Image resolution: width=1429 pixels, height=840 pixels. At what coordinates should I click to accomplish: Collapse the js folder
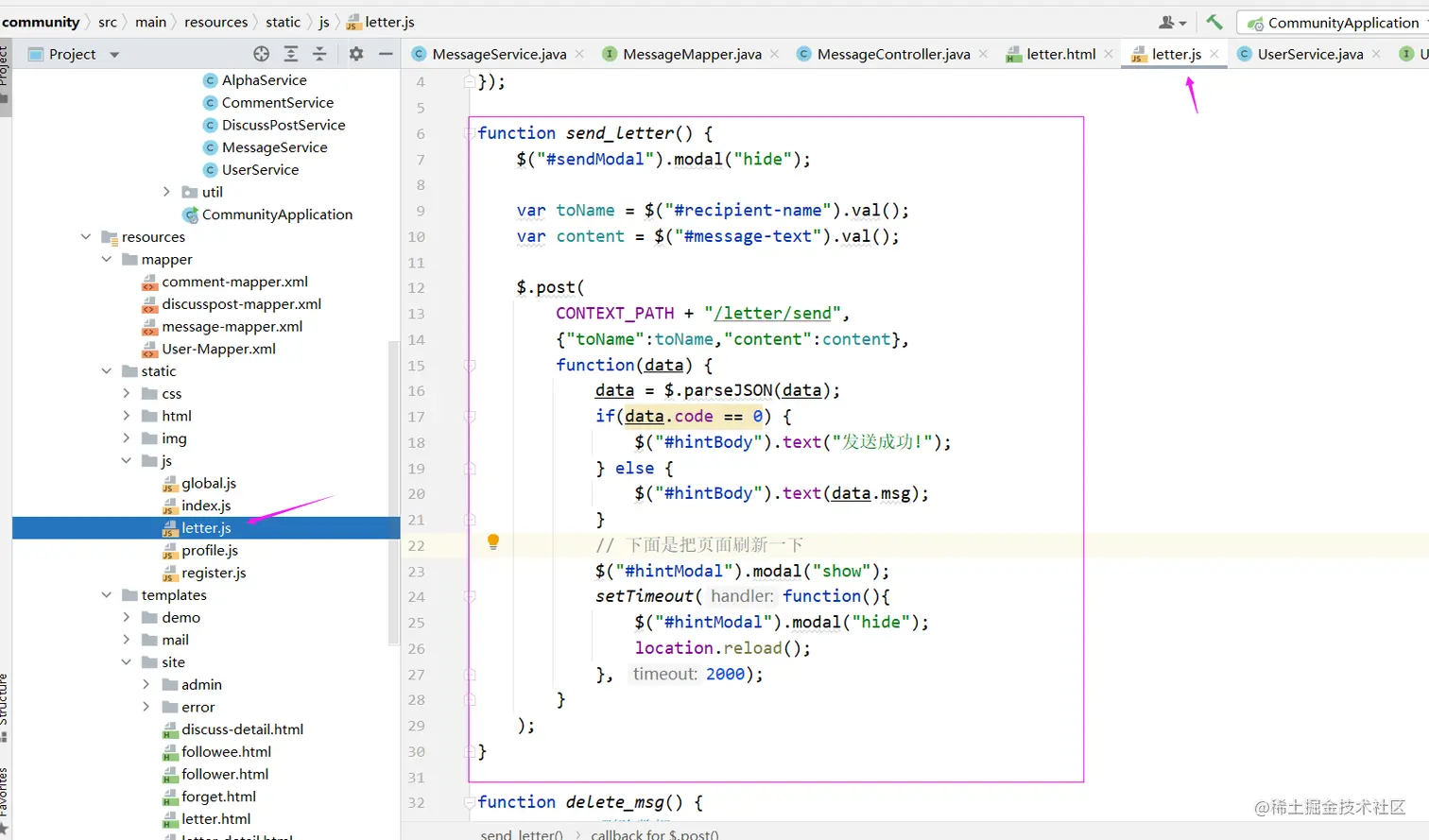[127, 460]
